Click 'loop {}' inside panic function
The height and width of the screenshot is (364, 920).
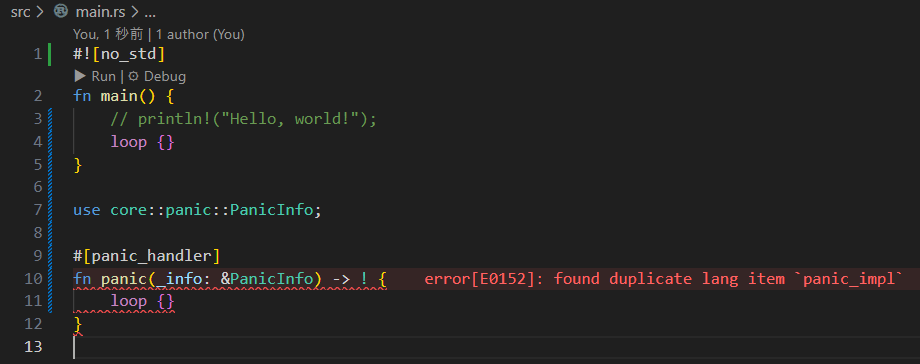click(x=143, y=302)
